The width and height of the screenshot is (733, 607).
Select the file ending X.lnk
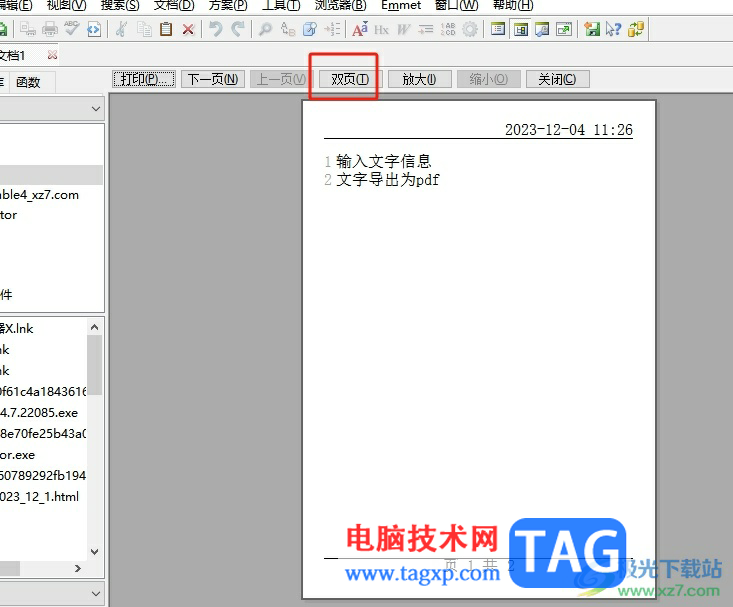coord(17,329)
